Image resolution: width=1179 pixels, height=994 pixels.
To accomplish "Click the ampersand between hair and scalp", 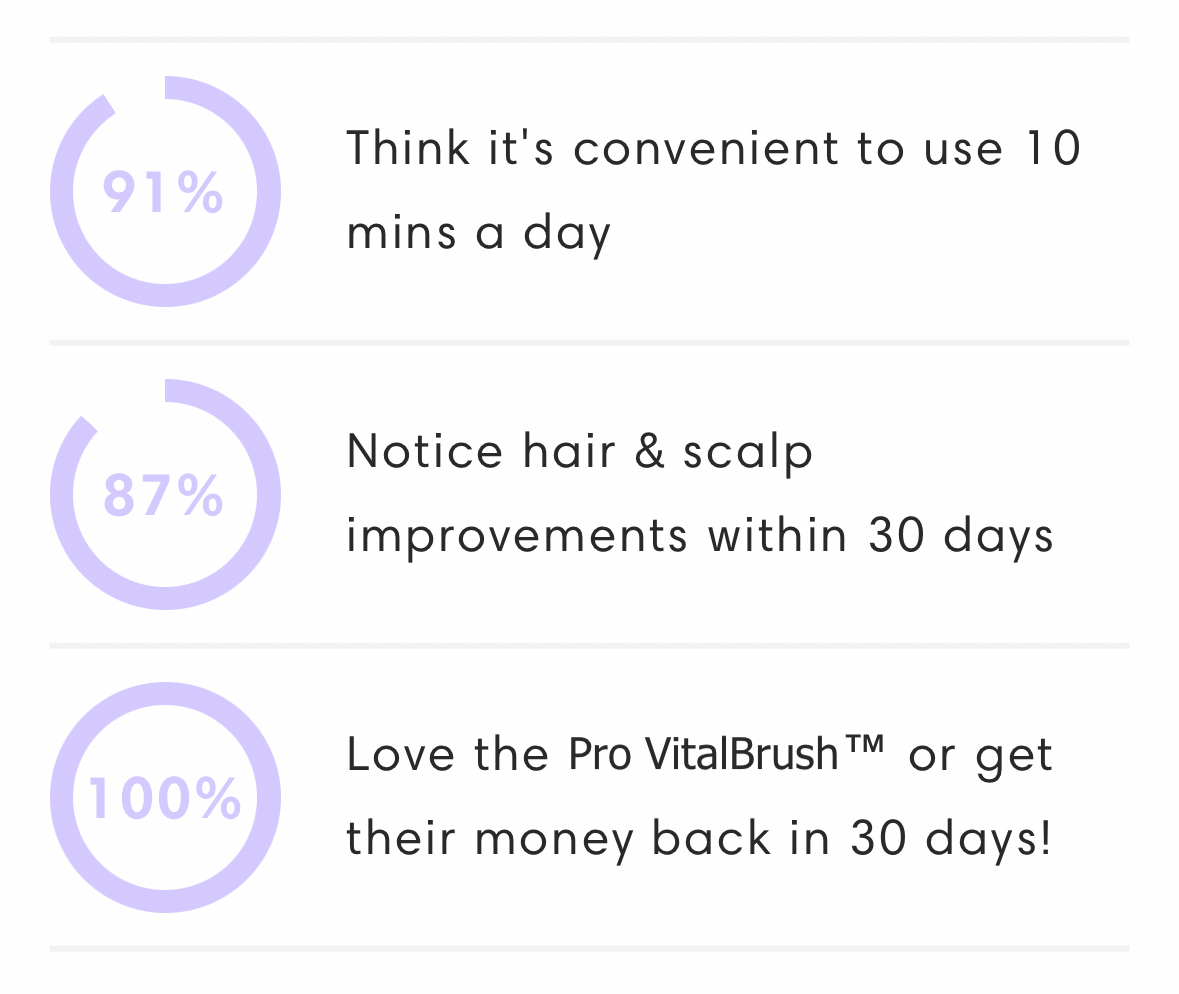I will (x=650, y=452).
